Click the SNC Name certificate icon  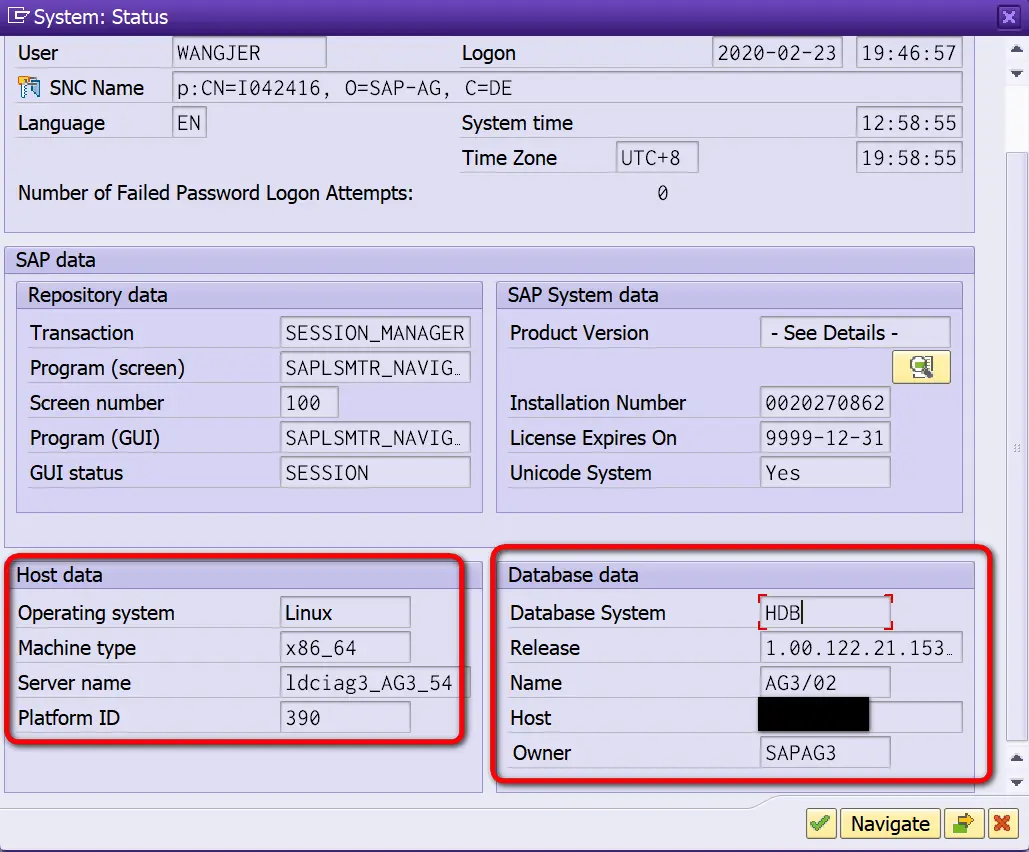tap(29, 87)
